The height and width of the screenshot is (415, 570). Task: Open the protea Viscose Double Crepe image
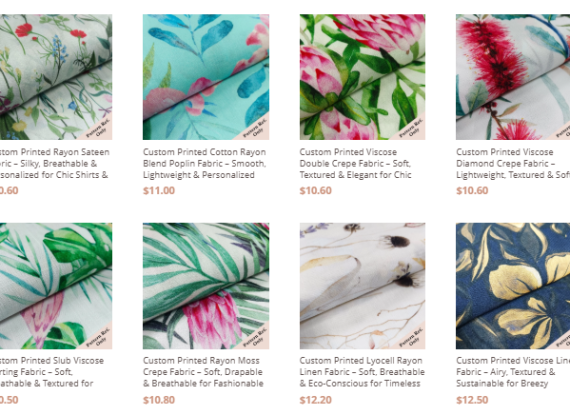tap(362, 77)
